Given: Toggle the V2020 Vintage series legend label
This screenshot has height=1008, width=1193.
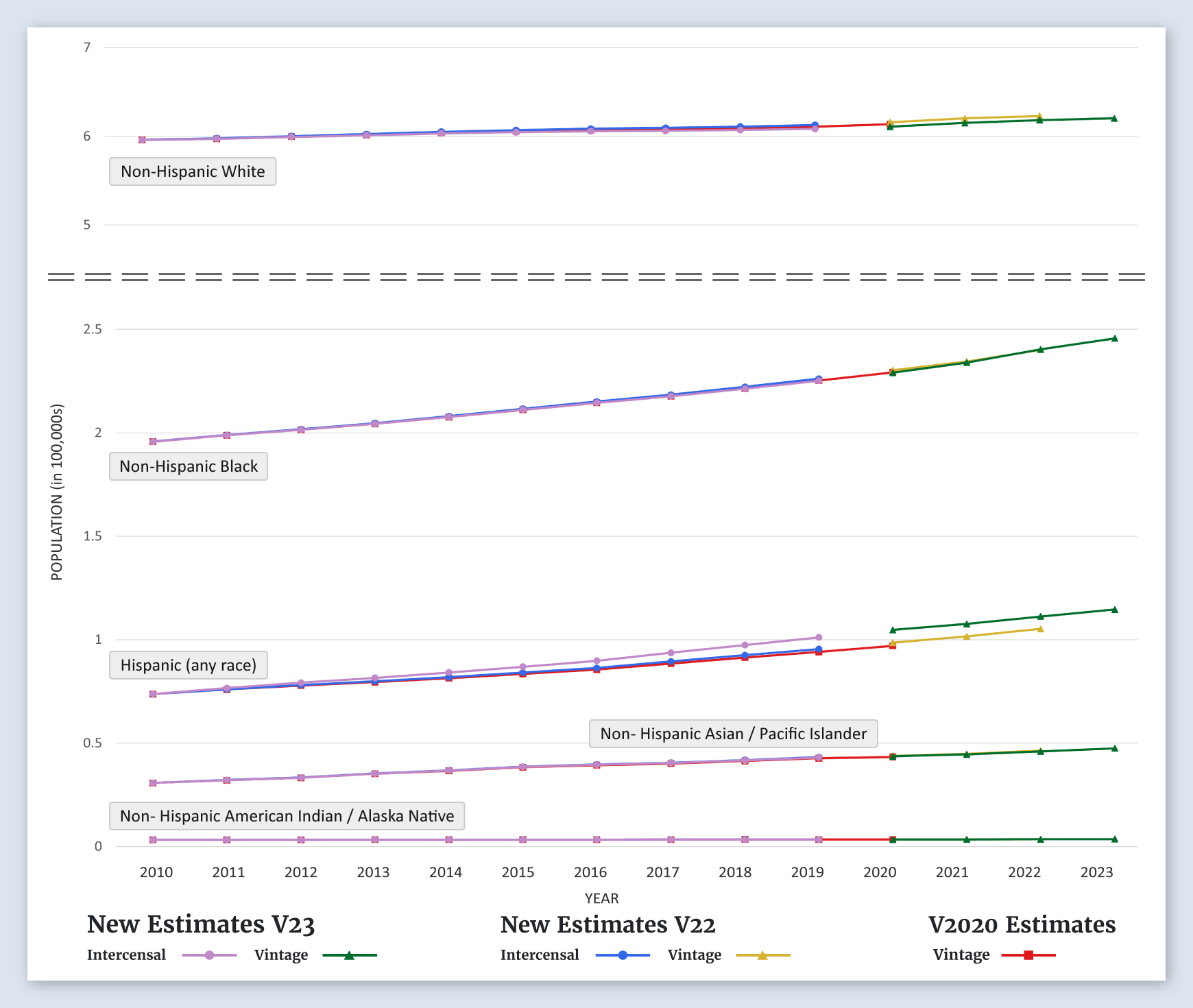Looking at the screenshot, I should pos(961,955).
